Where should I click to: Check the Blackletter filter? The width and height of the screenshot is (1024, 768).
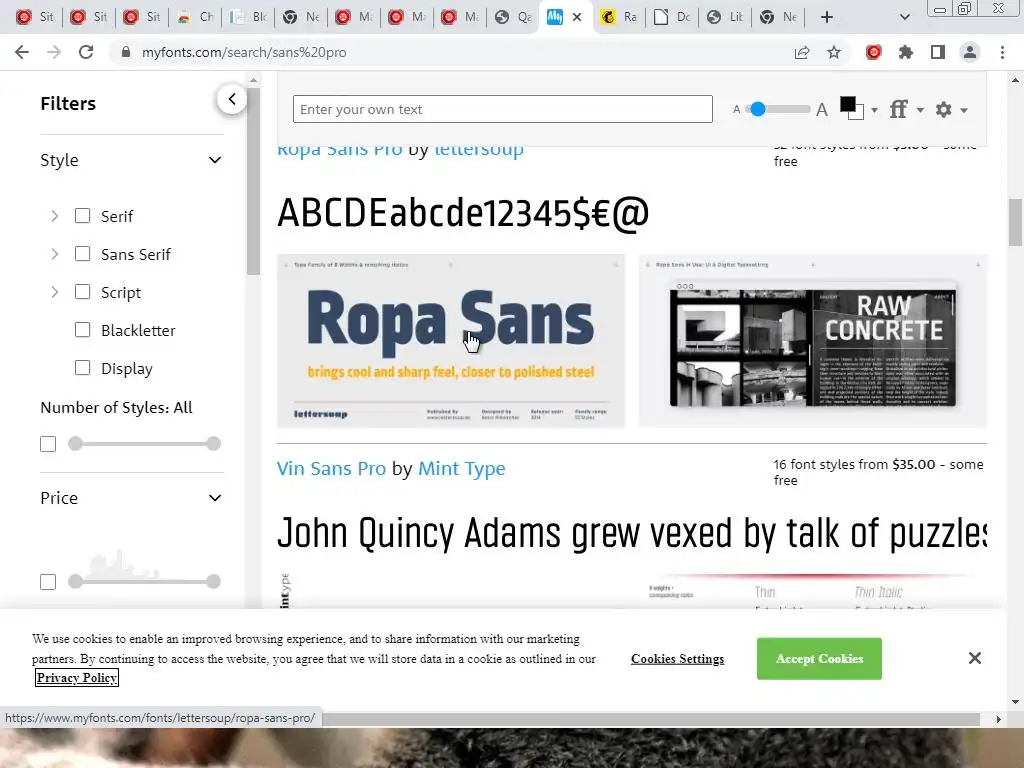pos(82,330)
